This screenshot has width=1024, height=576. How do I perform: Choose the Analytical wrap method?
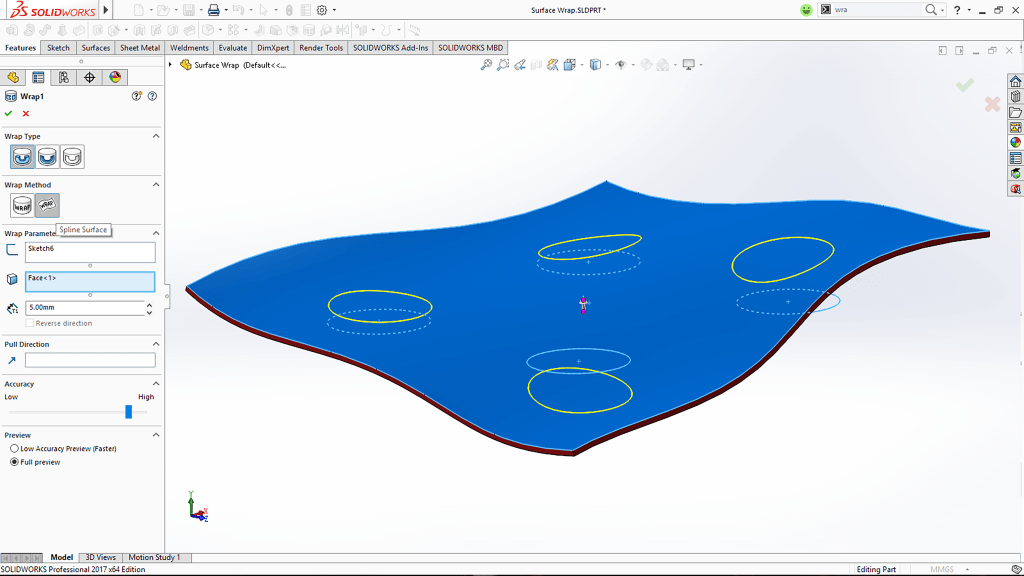20,205
